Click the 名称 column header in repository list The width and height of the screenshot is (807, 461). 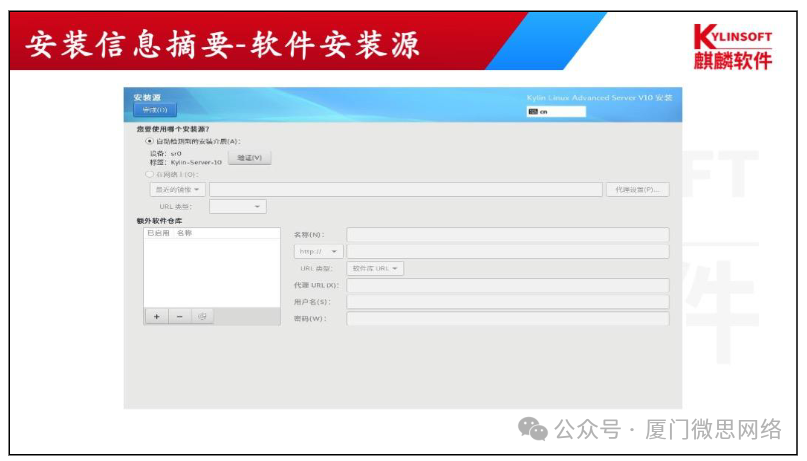184,233
